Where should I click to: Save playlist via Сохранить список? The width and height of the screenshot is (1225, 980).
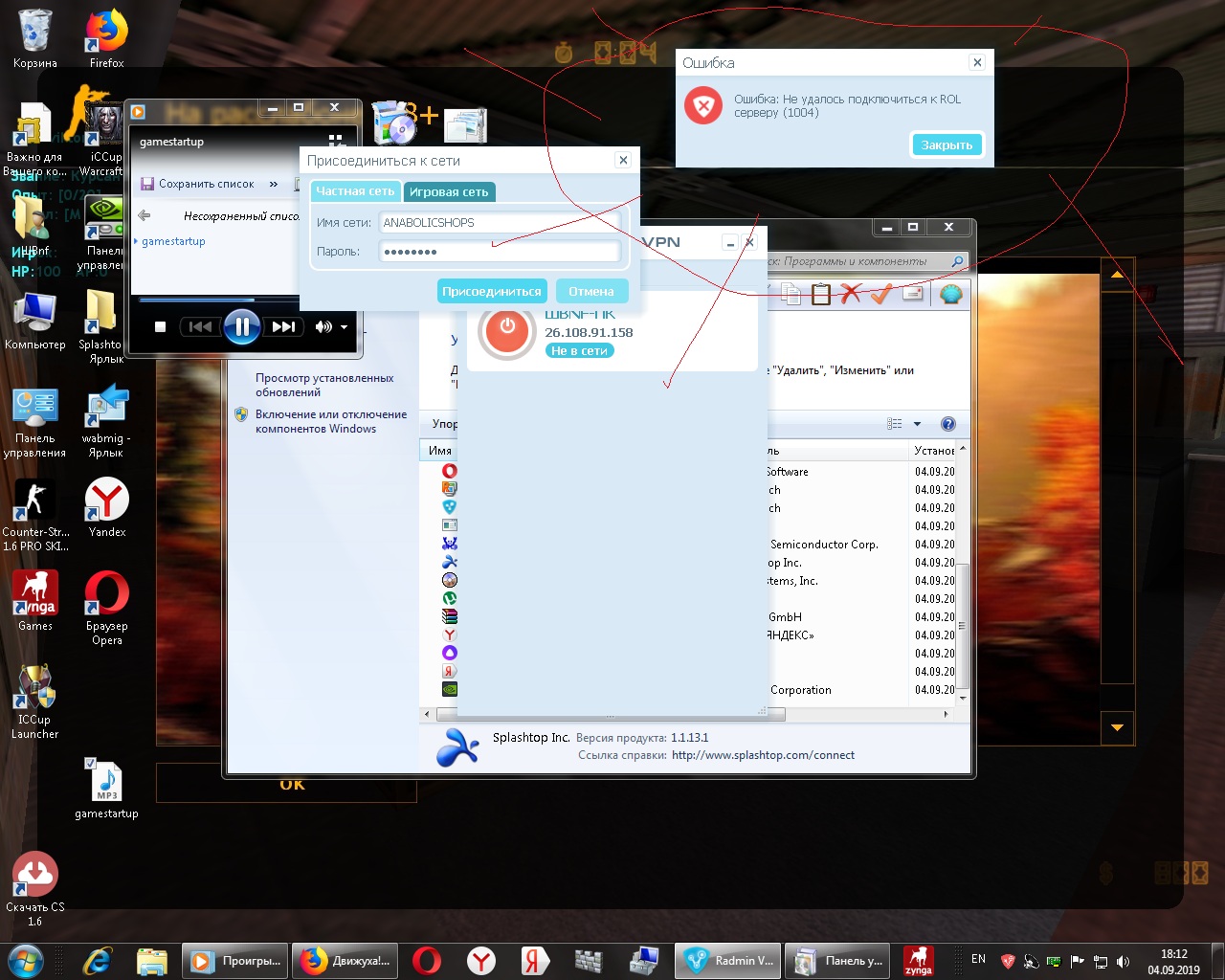[198, 184]
